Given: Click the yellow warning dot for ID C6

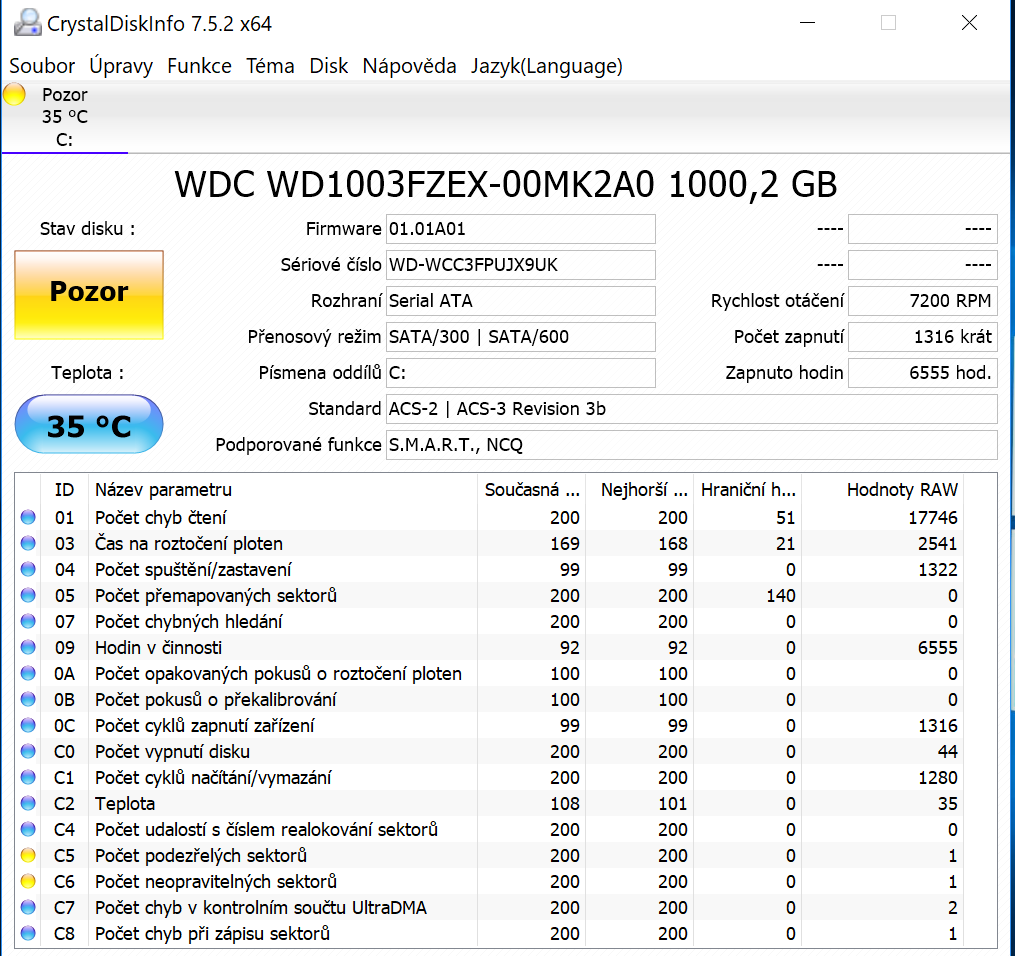Looking at the screenshot, I should point(28,881).
